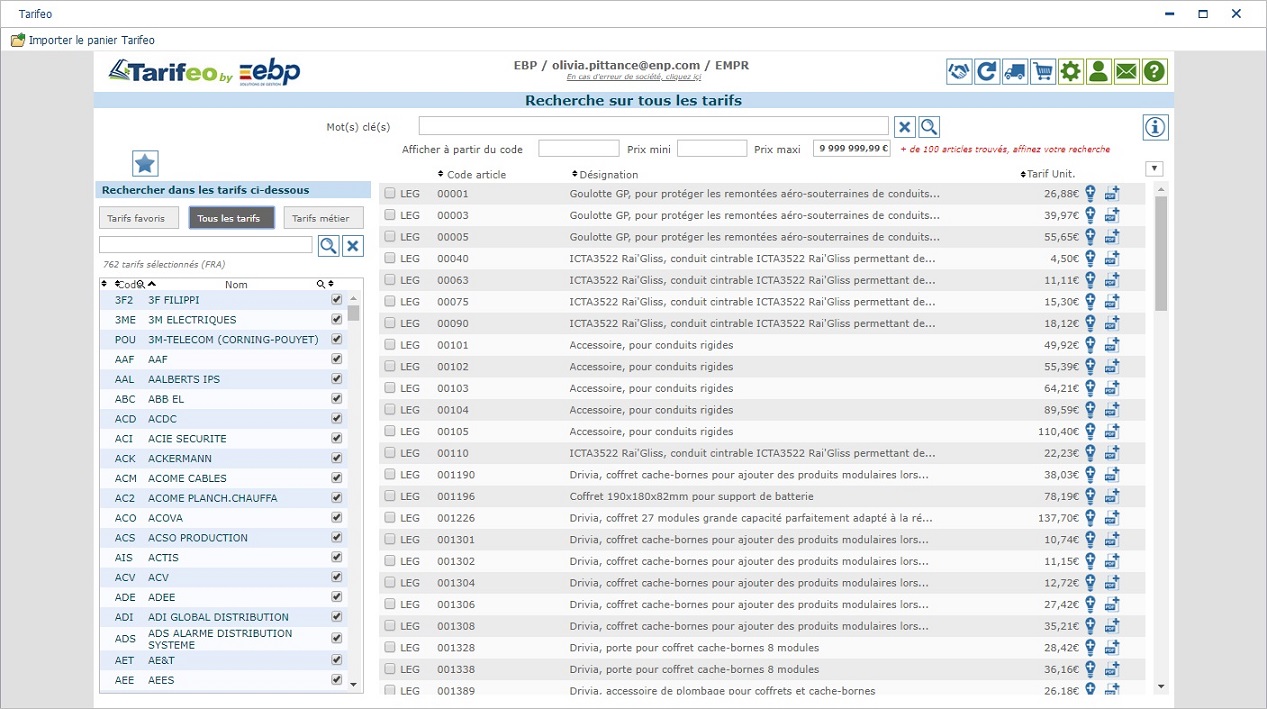Click the Drivia coffret 27 modules designation

[751, 518]
